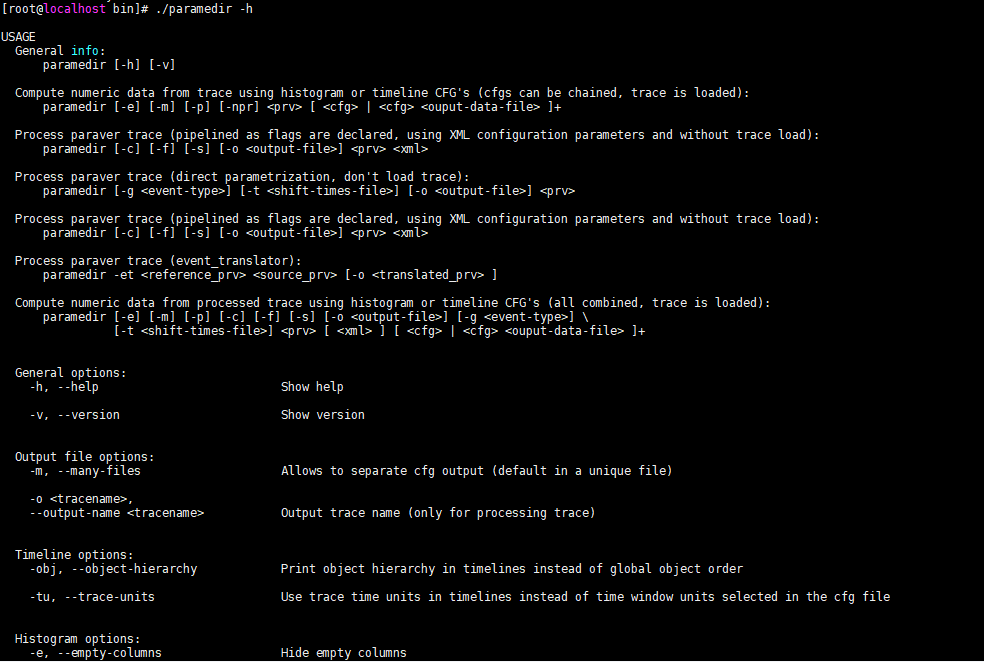Image resolution: width=984 pixels, height=662 pixels.
Task: Click the USAGE heading
Action: 18,37
